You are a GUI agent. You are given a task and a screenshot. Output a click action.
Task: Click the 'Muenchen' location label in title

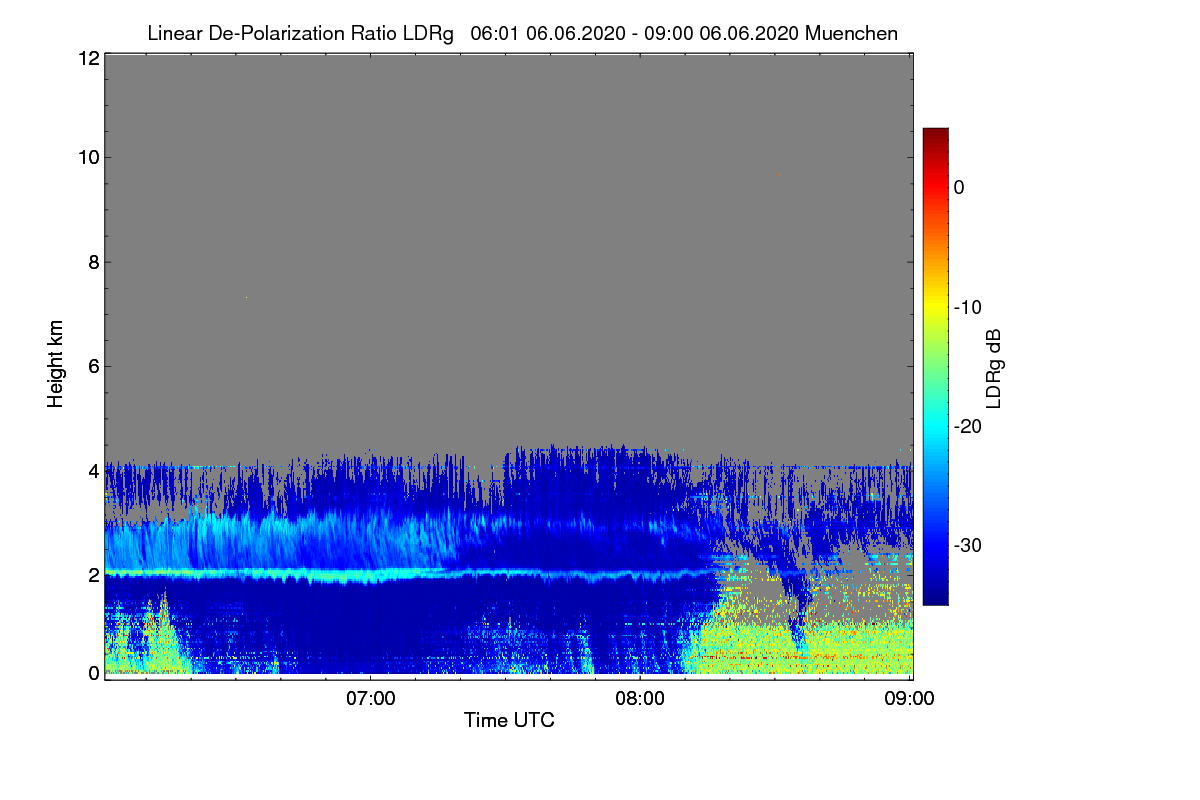point(851,34)
